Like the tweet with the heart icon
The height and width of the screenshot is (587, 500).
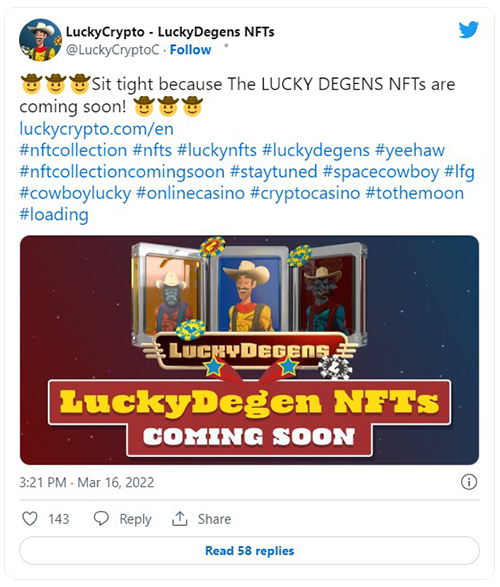(x=30, y=519)
